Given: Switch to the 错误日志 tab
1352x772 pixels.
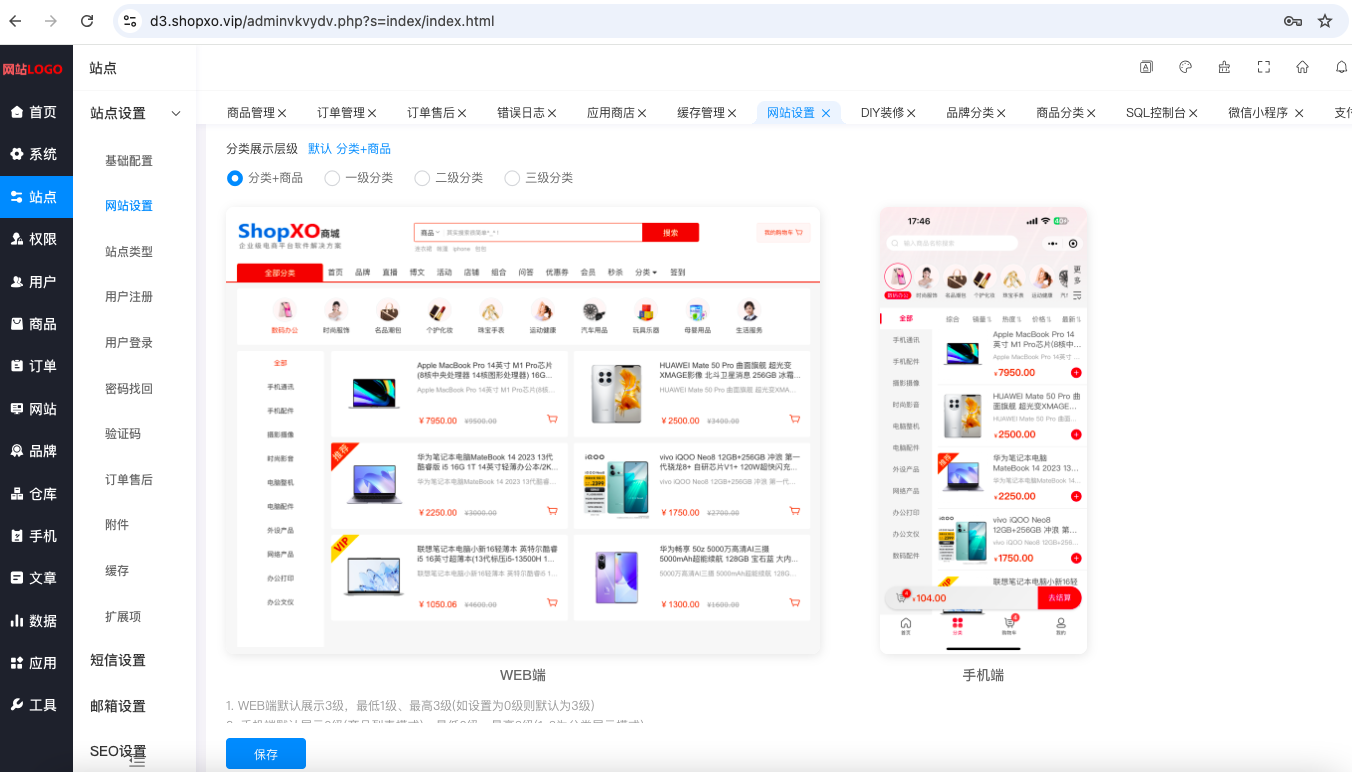Looking at the screenshot, I should pos(521,113).
